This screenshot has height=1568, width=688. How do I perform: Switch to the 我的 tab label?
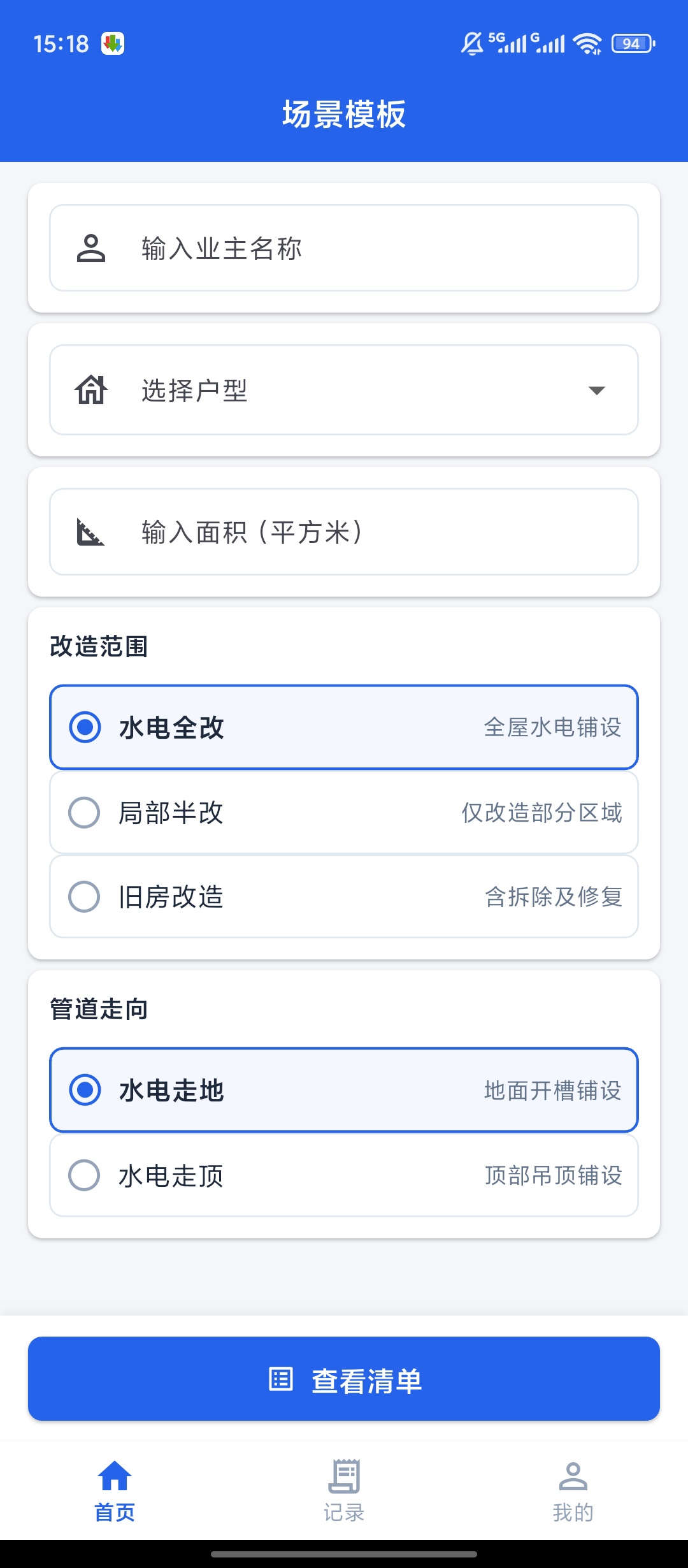(573, 1513)
